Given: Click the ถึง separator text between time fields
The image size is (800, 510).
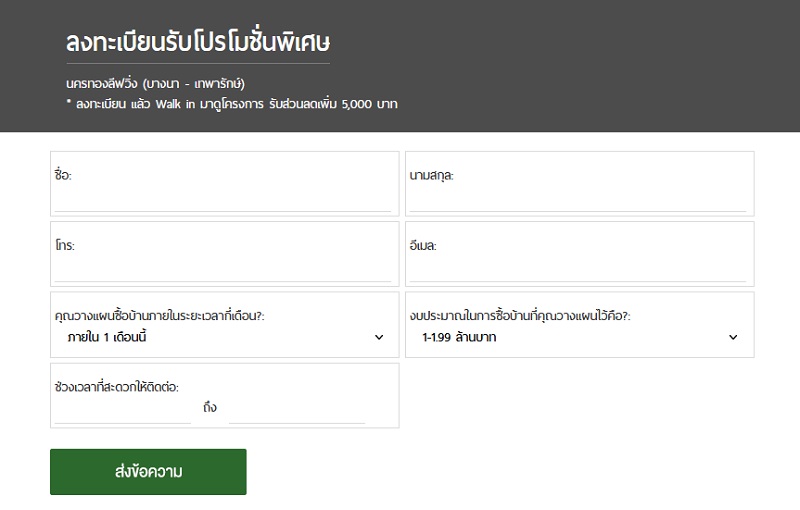Looking at the screenshot, I should click(x=210, y=407).
